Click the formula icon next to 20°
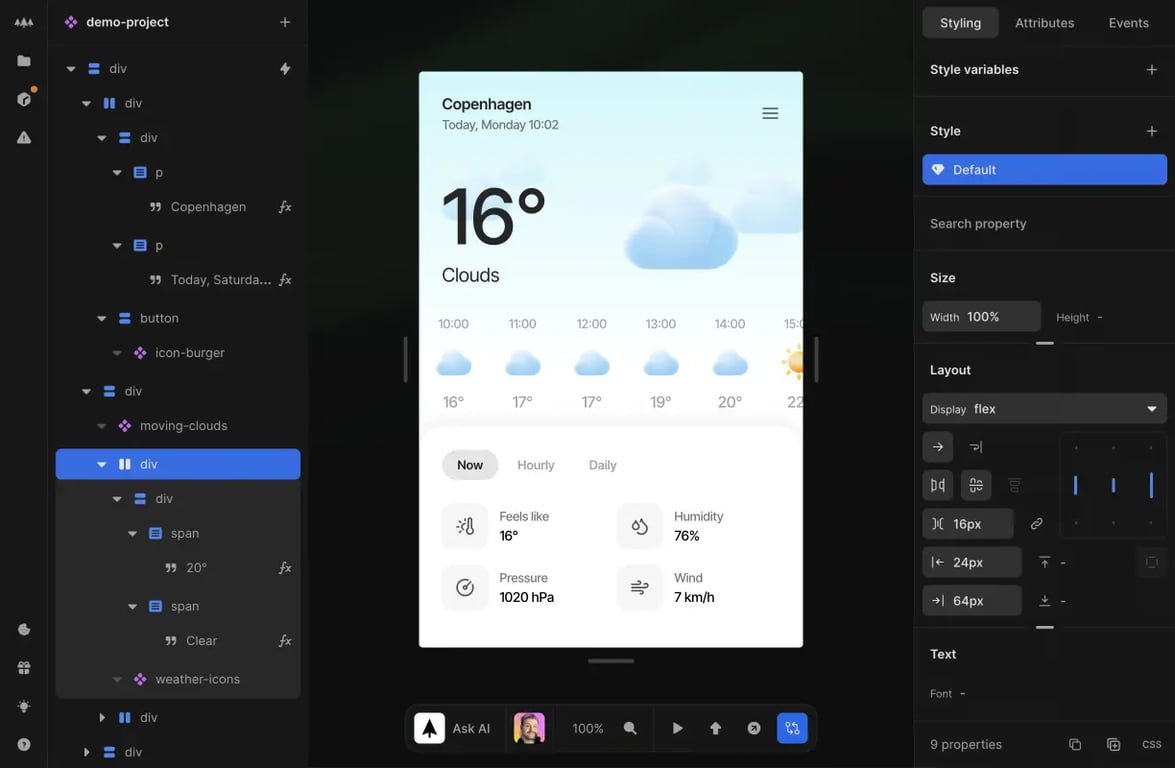The width and height of the screenshot is (1175, 768). (285, 568)
